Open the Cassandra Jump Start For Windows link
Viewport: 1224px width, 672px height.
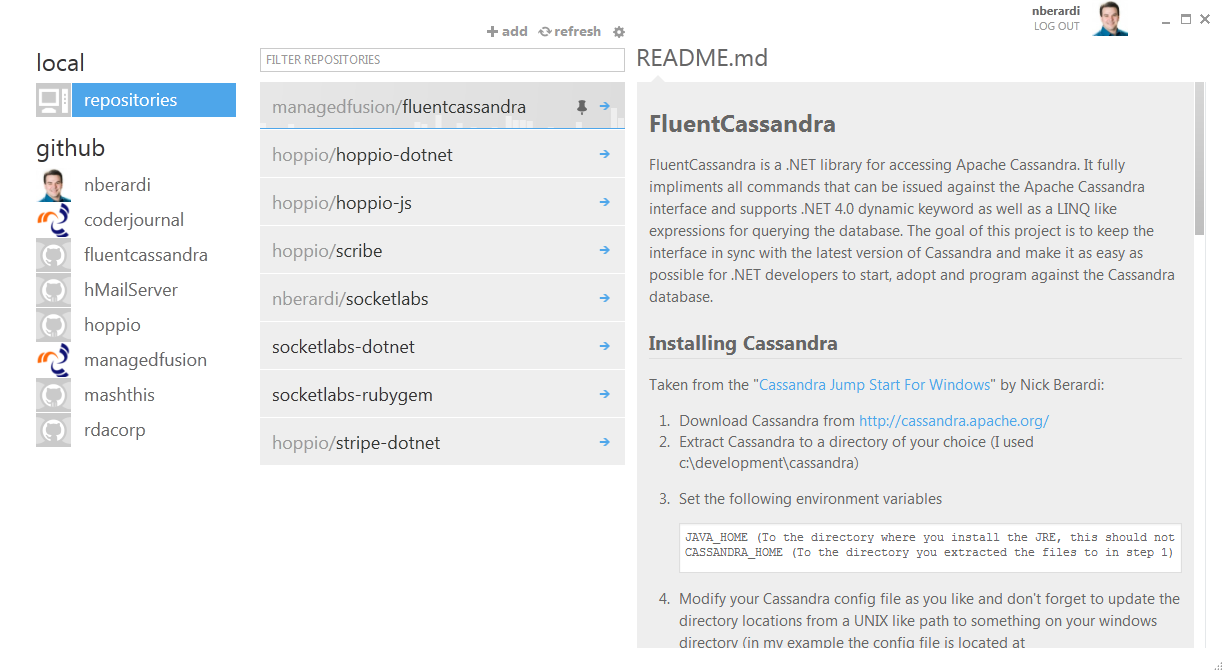(x=876, y=384)
